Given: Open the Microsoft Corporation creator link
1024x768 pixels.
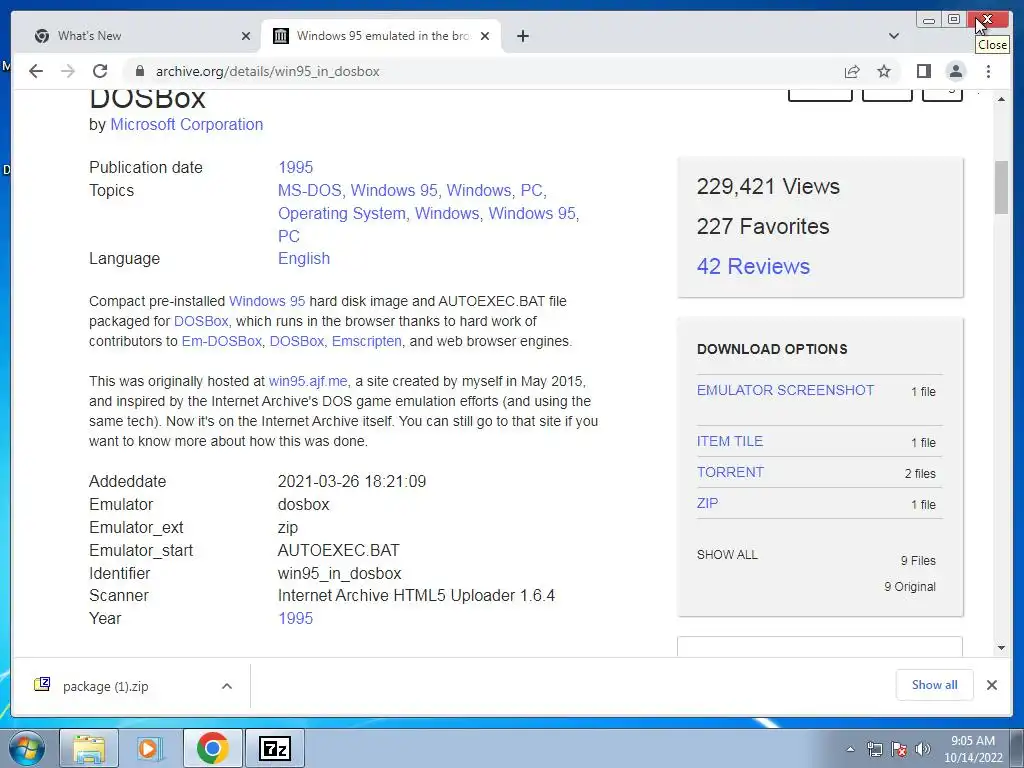Looking at the screenshot, I should click(x=187, y=124).
